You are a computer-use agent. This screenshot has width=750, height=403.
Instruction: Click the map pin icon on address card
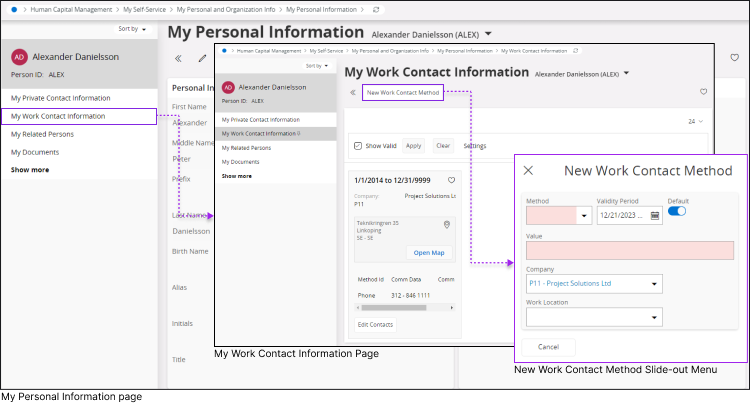tap(447, 224)
